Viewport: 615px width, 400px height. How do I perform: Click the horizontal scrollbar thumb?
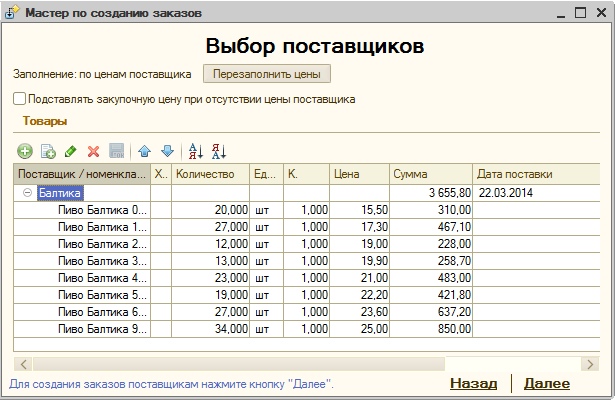pos(239,364)
